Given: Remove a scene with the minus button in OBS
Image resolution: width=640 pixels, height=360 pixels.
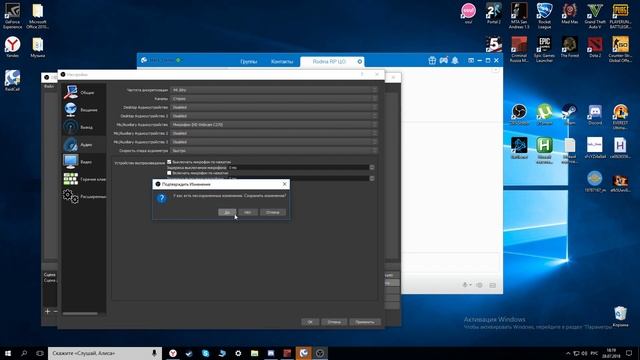Looking at the screenshot, I should click(56, 311).
